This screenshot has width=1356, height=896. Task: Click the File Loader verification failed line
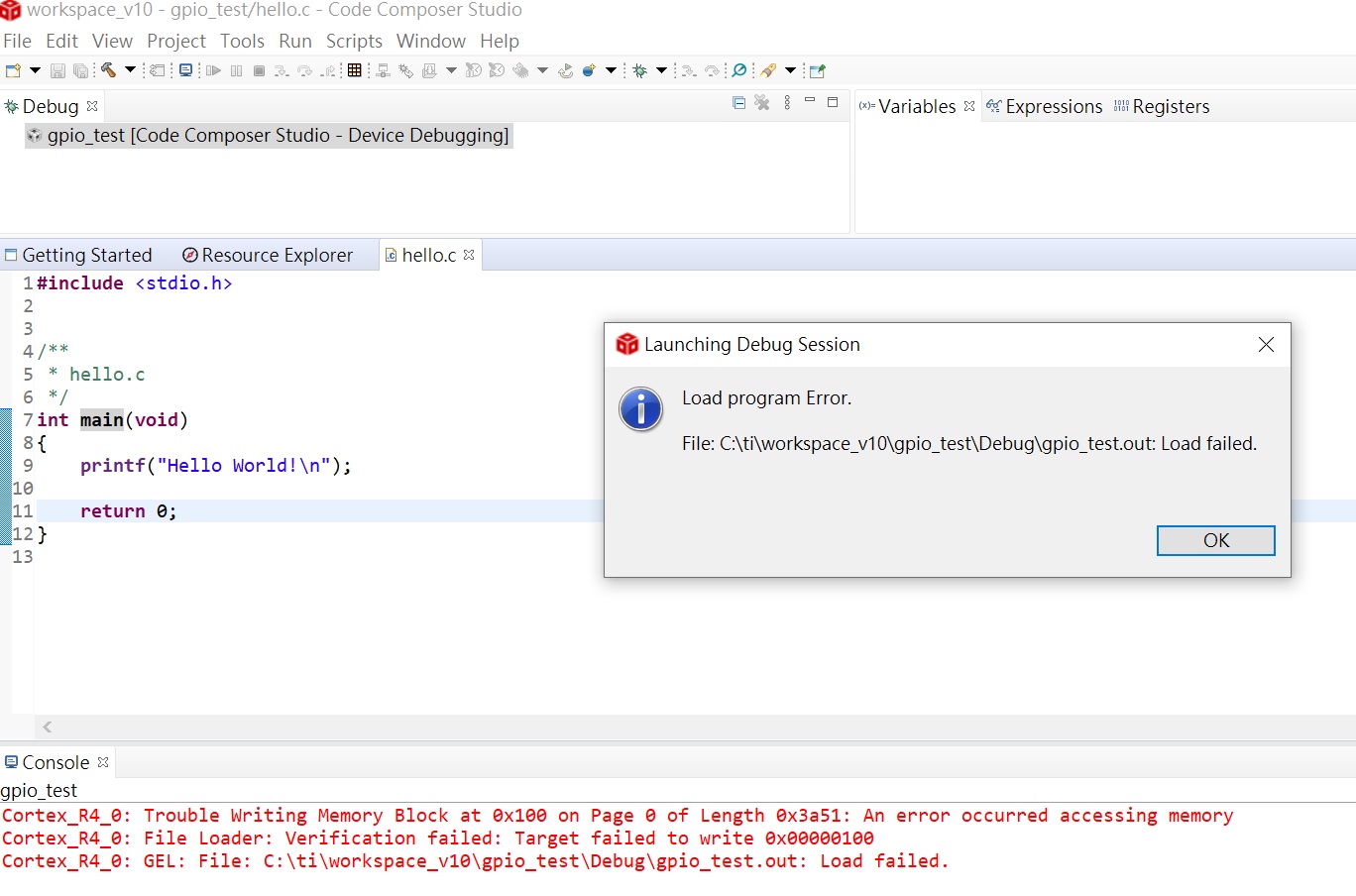coord(438,838)
